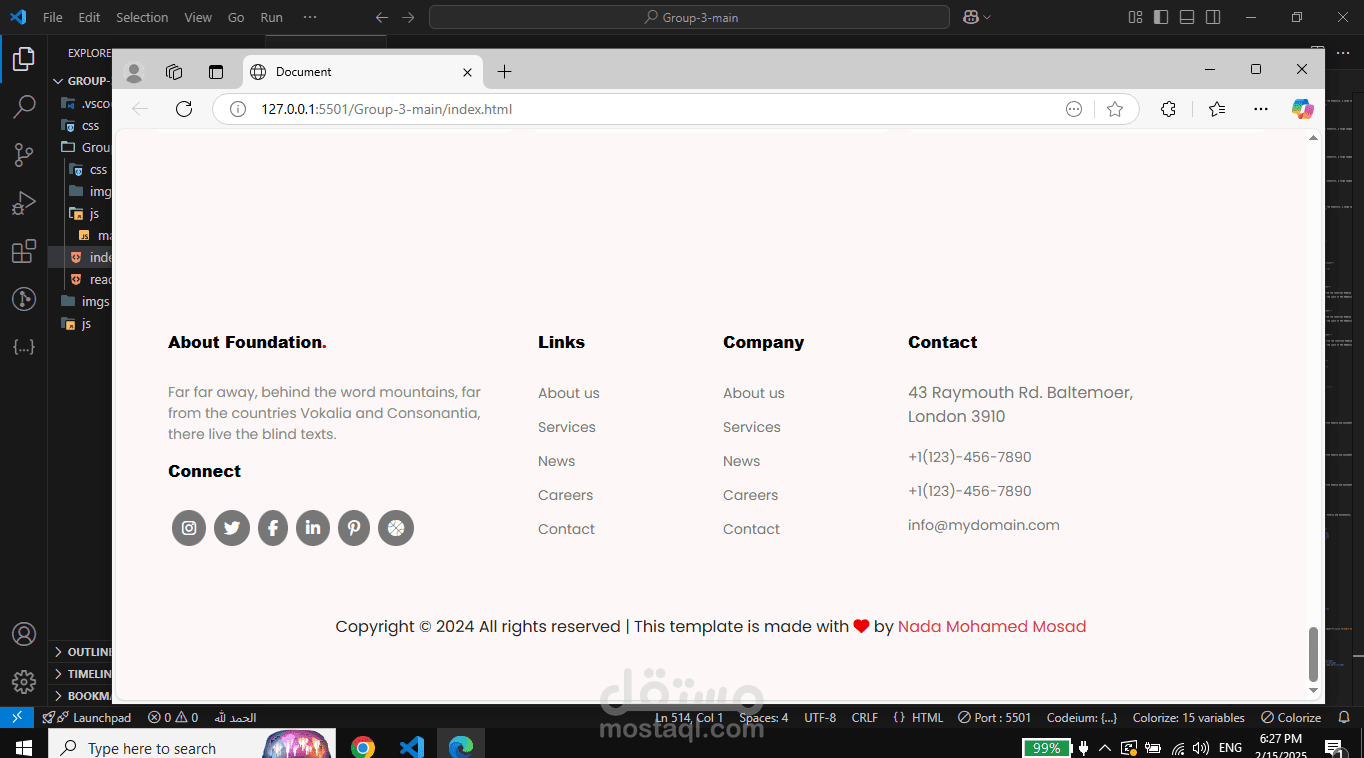
Task: Click the Twitter icon in the footer
Action: [x=232, y=528]
